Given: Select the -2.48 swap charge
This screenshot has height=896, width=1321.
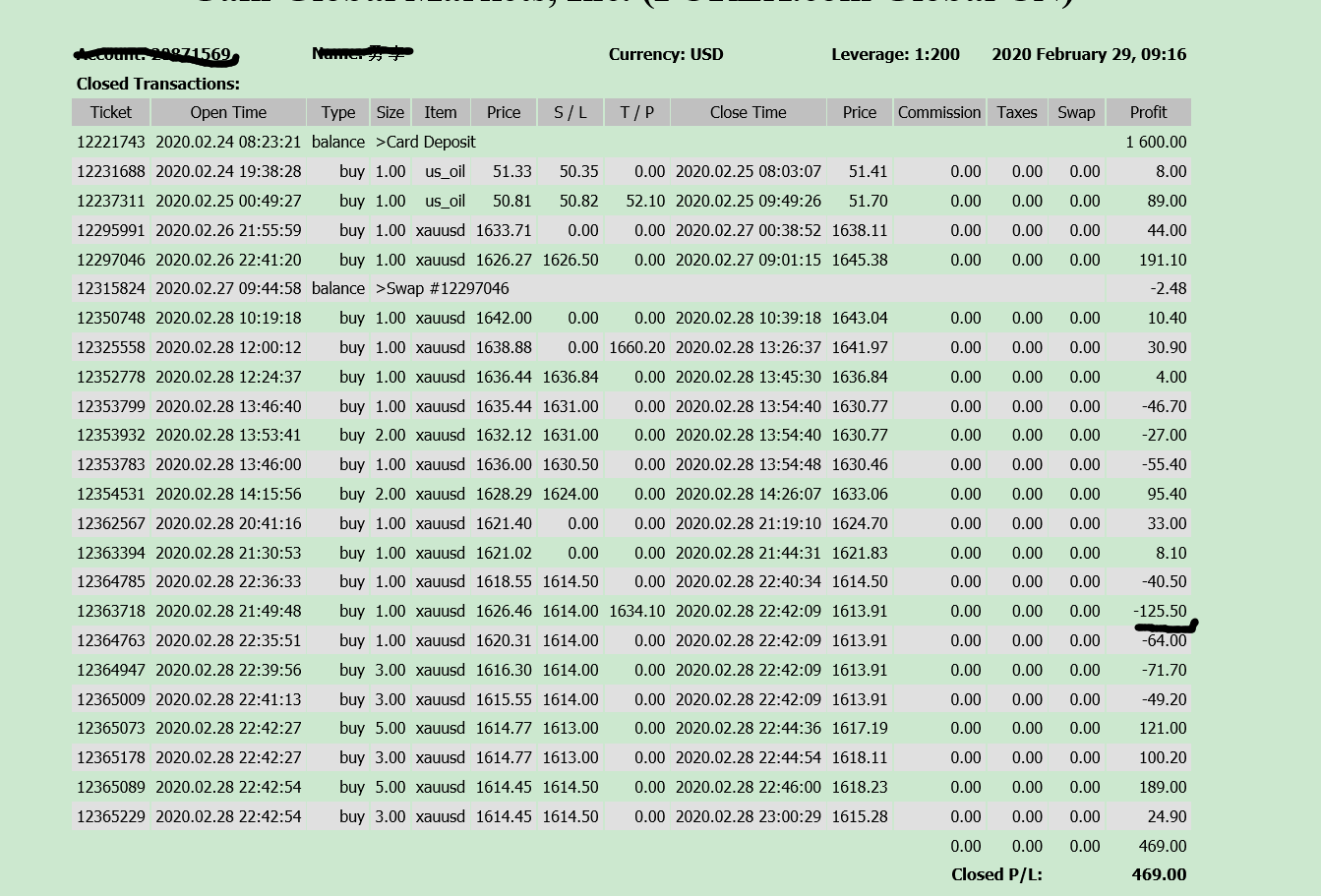Looking at the screenshot, I should pos(1169,289).
